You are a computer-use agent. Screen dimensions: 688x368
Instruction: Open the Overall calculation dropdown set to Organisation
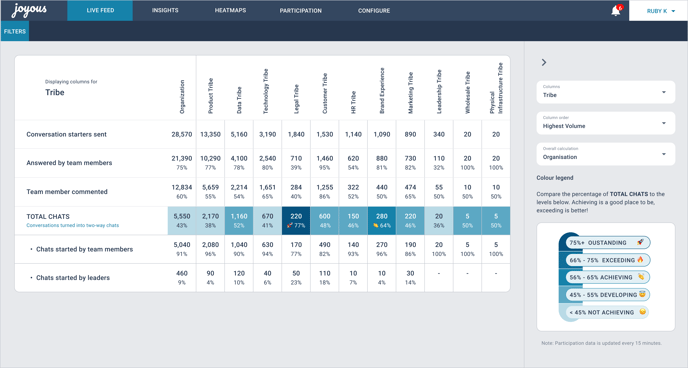606,154
